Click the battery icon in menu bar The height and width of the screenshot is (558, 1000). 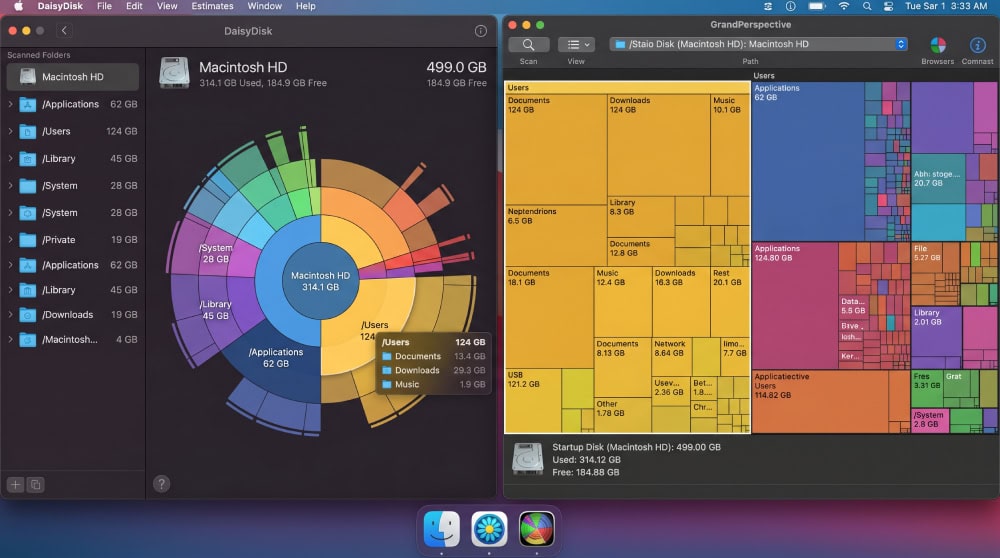tap(817, 6)
